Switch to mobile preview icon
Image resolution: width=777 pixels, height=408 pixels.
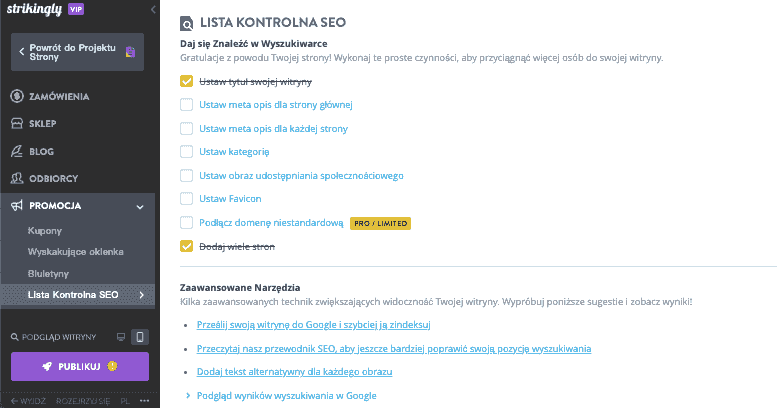pyautogui.click(x=140, y=337)
